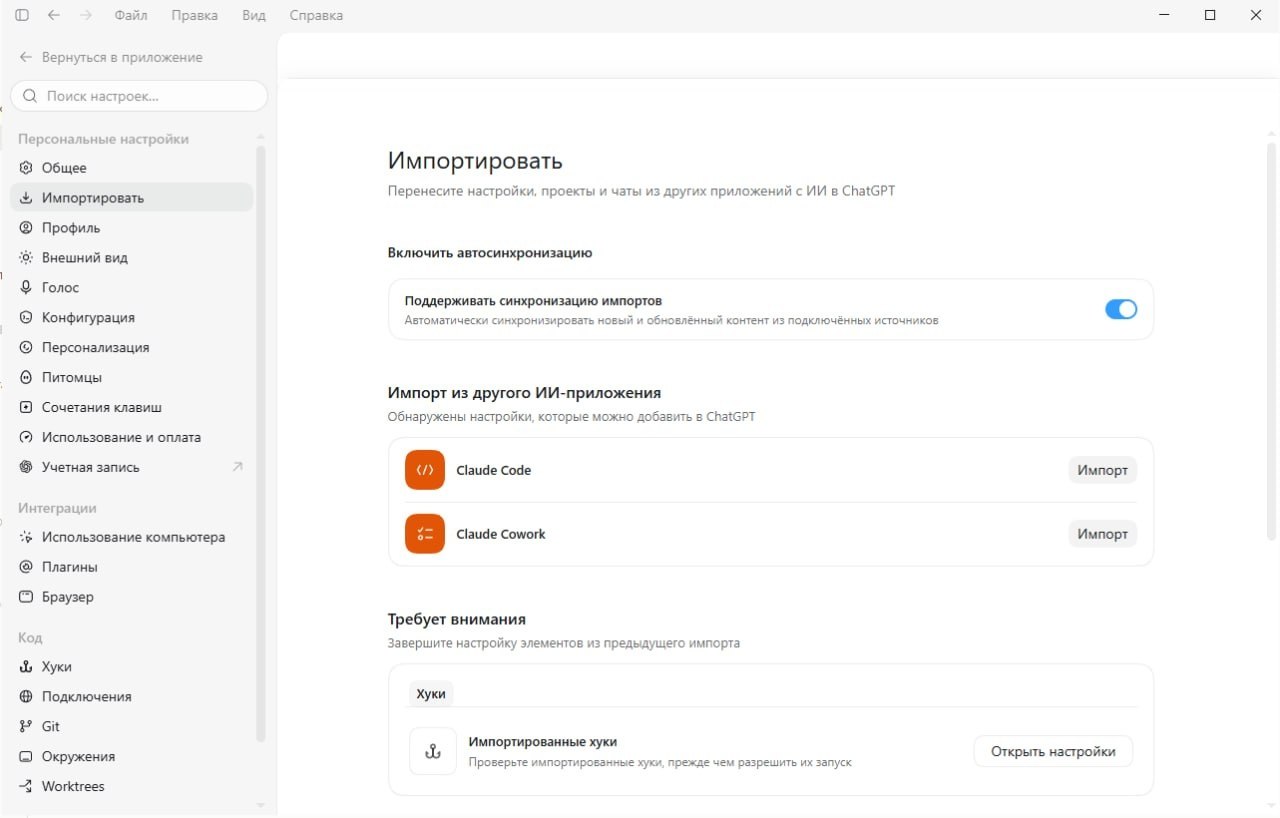Image resolution: width=1280 pixels, height=818 pixels.
Task: Click the orange Claude Code app icon
Action: click(425, 470)
